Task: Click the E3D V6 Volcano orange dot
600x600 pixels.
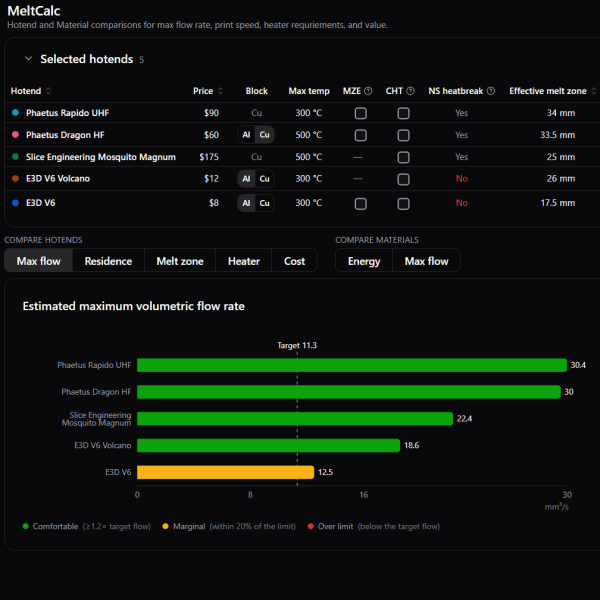Action: [15, 178]
